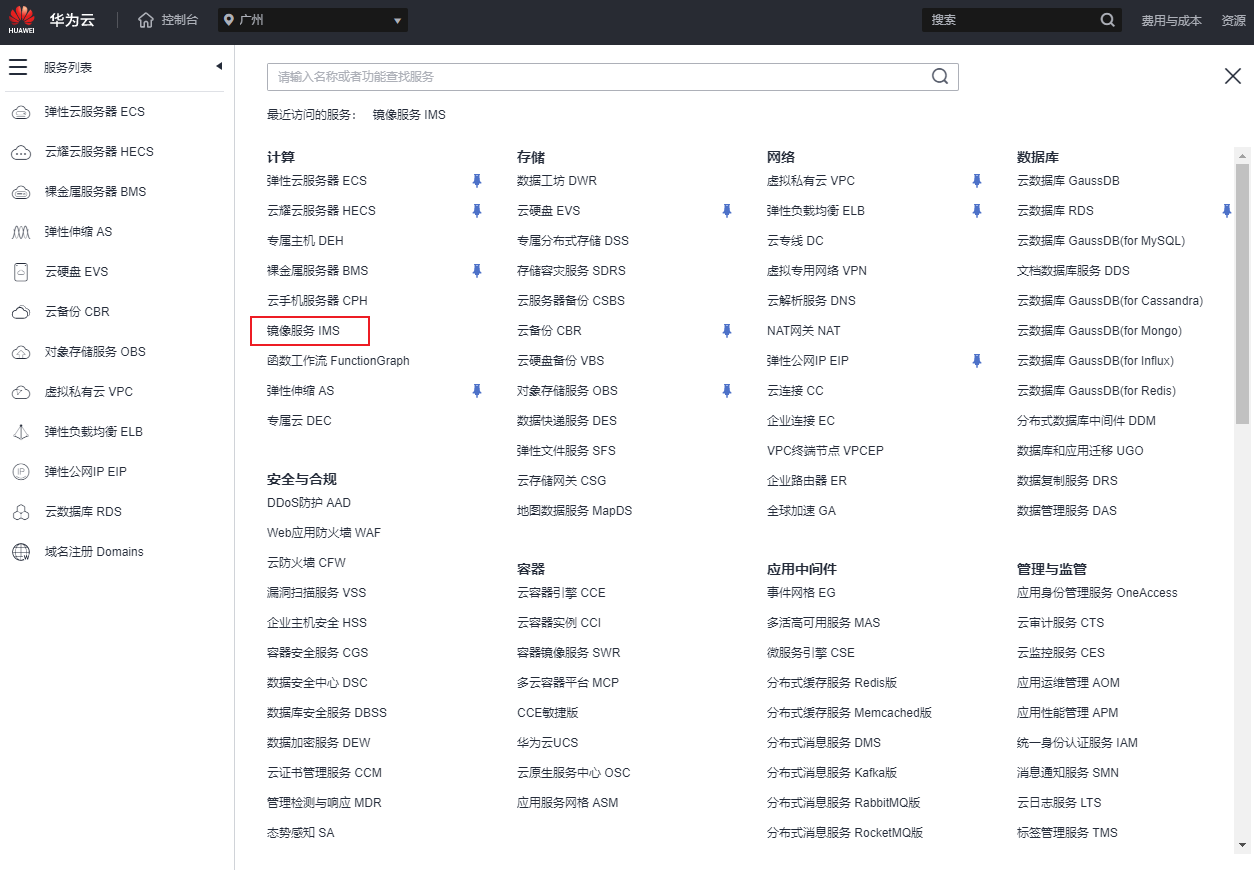Toggle the pin for 云数据库 RDS
Viewport: 1254px width, 870px height.
click(x=1227, y=211)
